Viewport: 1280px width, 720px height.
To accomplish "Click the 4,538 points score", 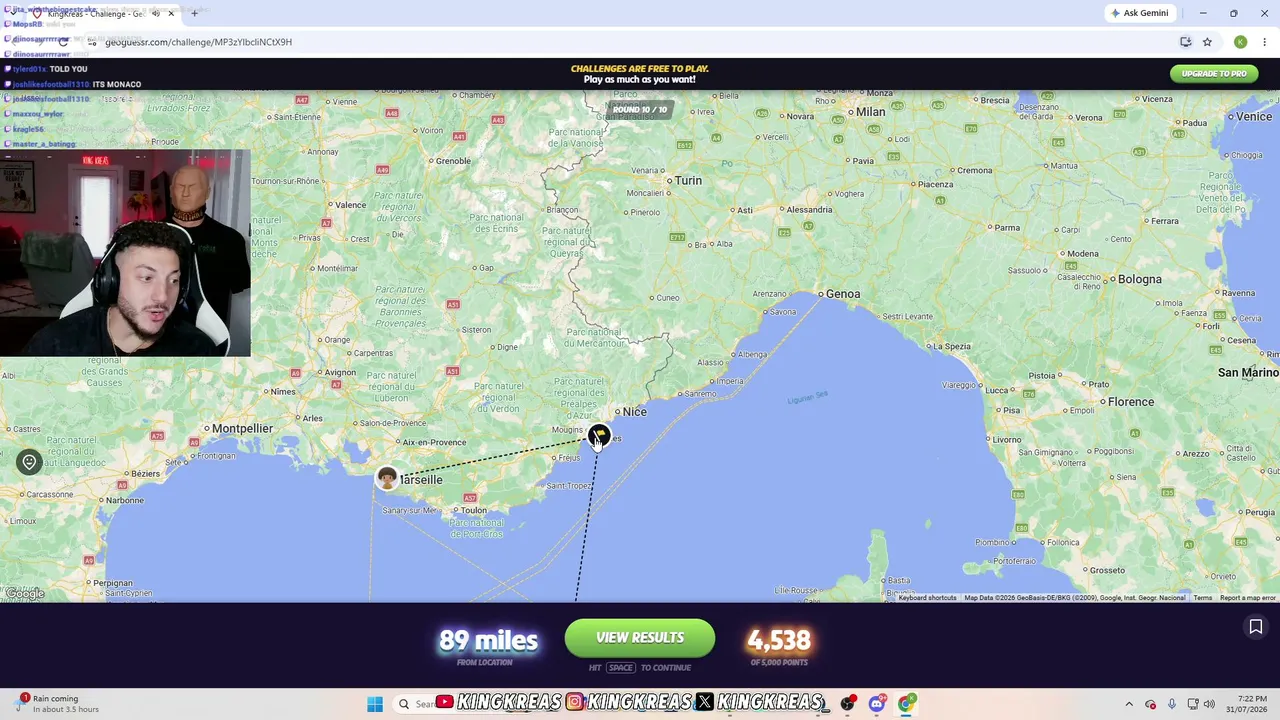I will click(778, 640).
